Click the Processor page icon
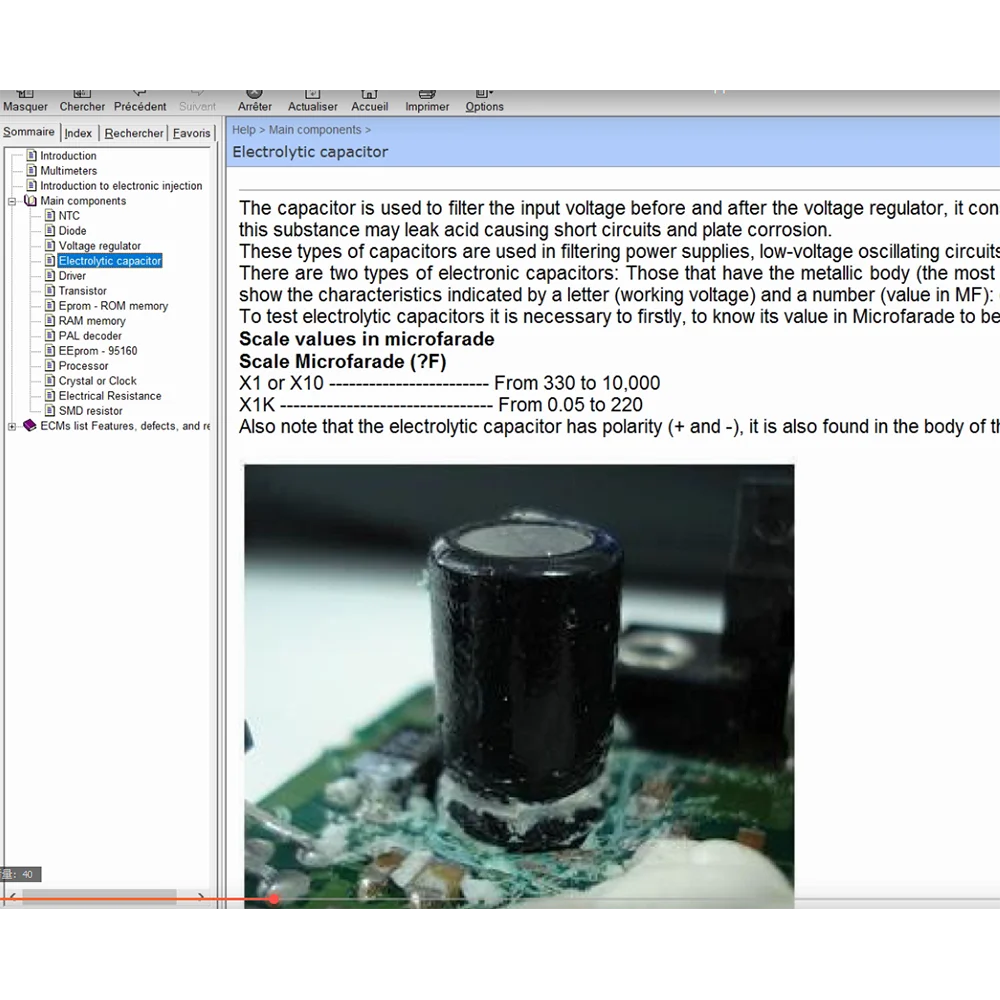 pos(50,365)
